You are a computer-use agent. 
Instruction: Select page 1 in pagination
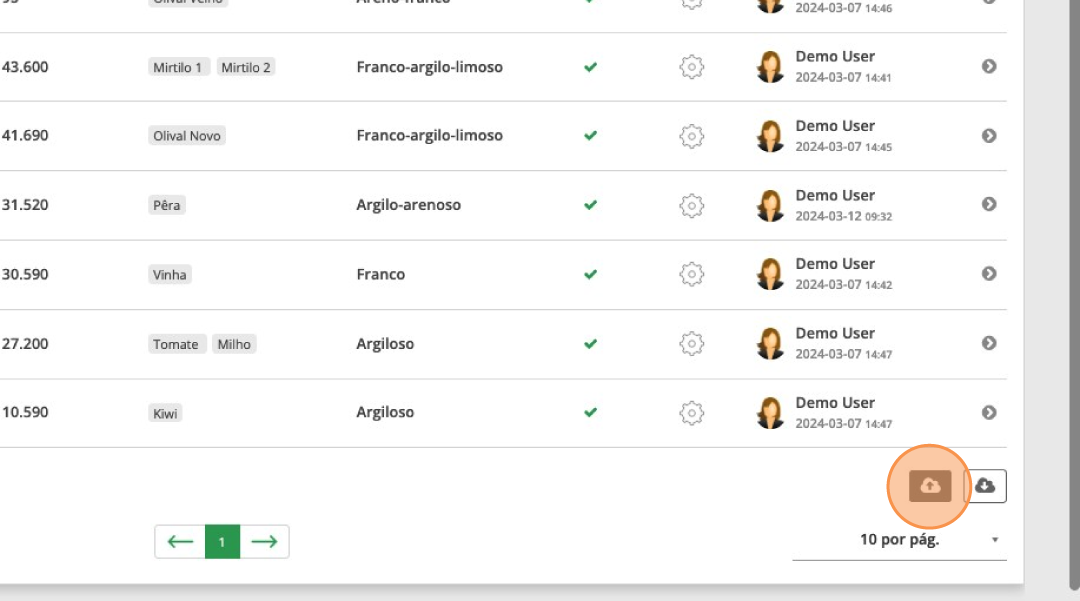point(222,541)
